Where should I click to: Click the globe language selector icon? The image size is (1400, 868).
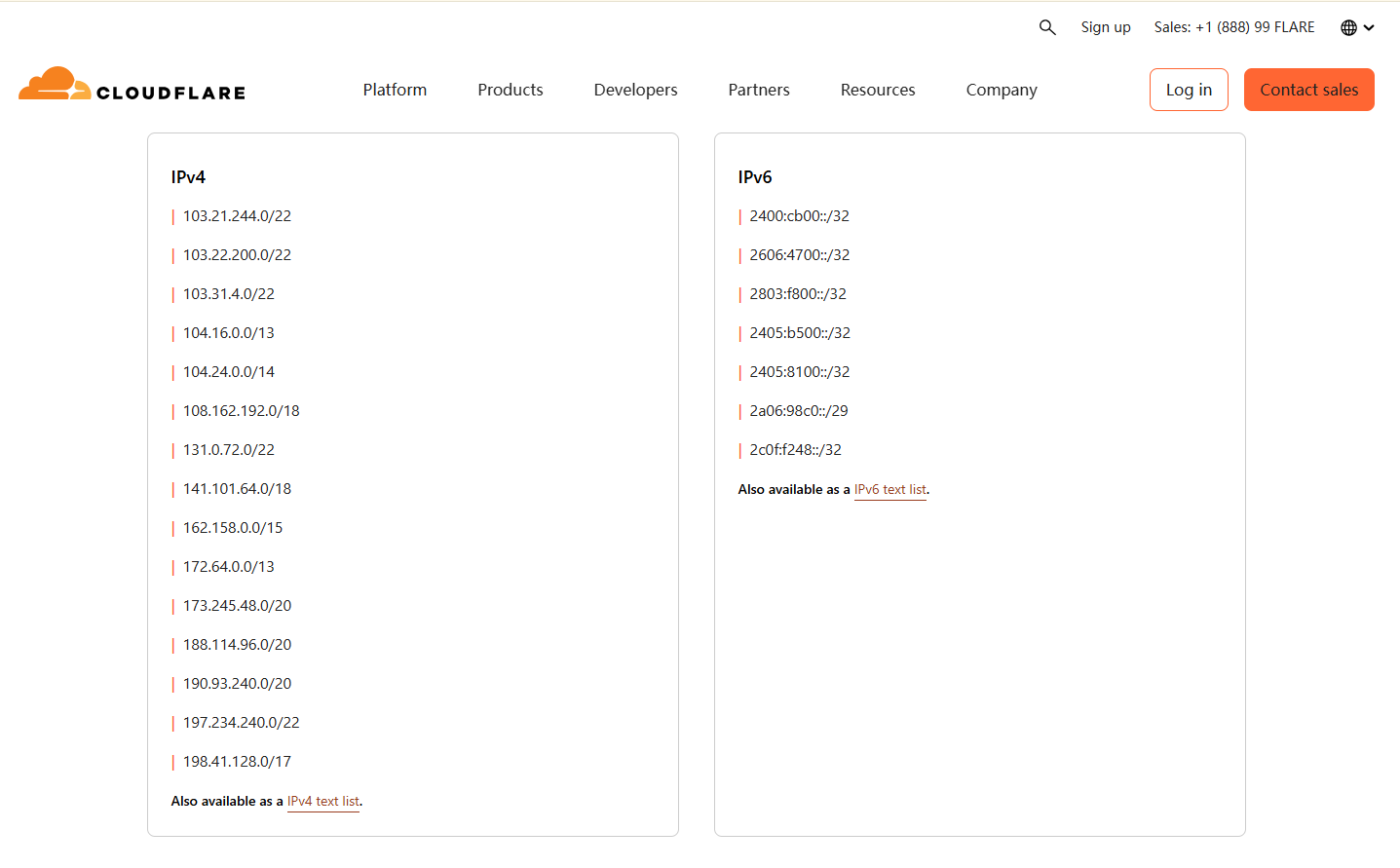(1348, 27)
